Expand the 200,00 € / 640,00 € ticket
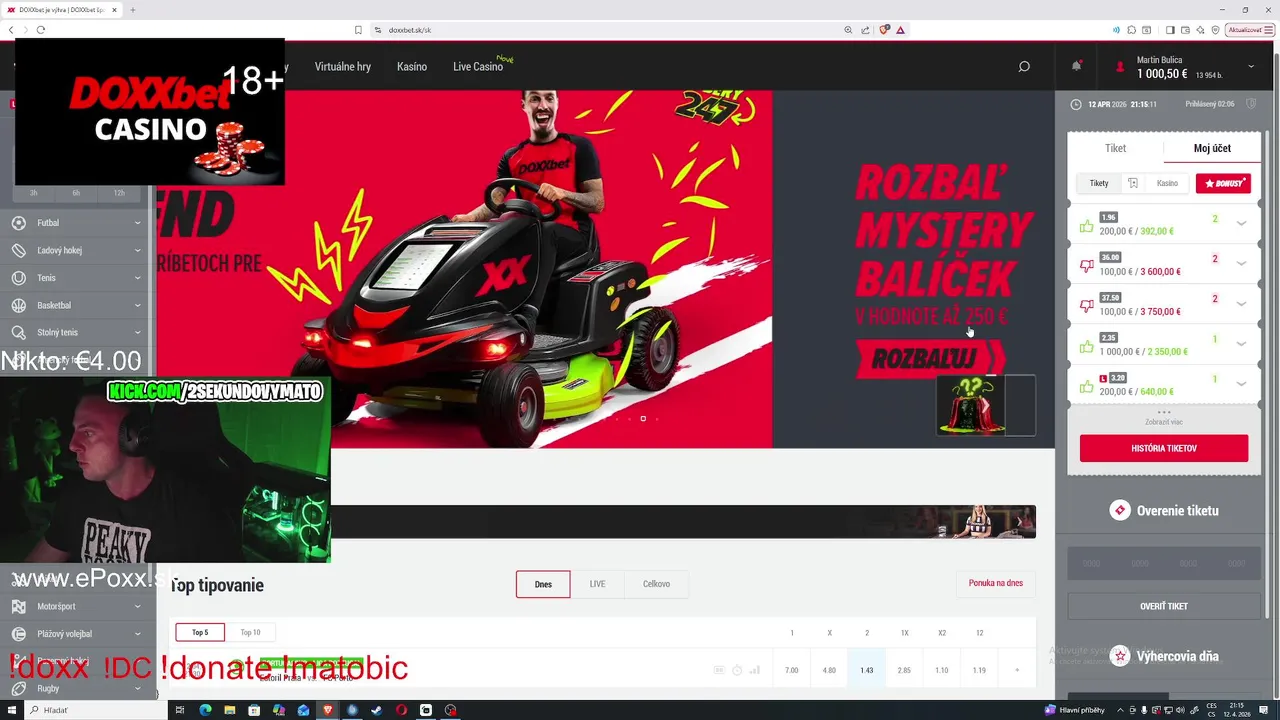The height and width of the screenshot is (720, 1280). pos(1241,384)
